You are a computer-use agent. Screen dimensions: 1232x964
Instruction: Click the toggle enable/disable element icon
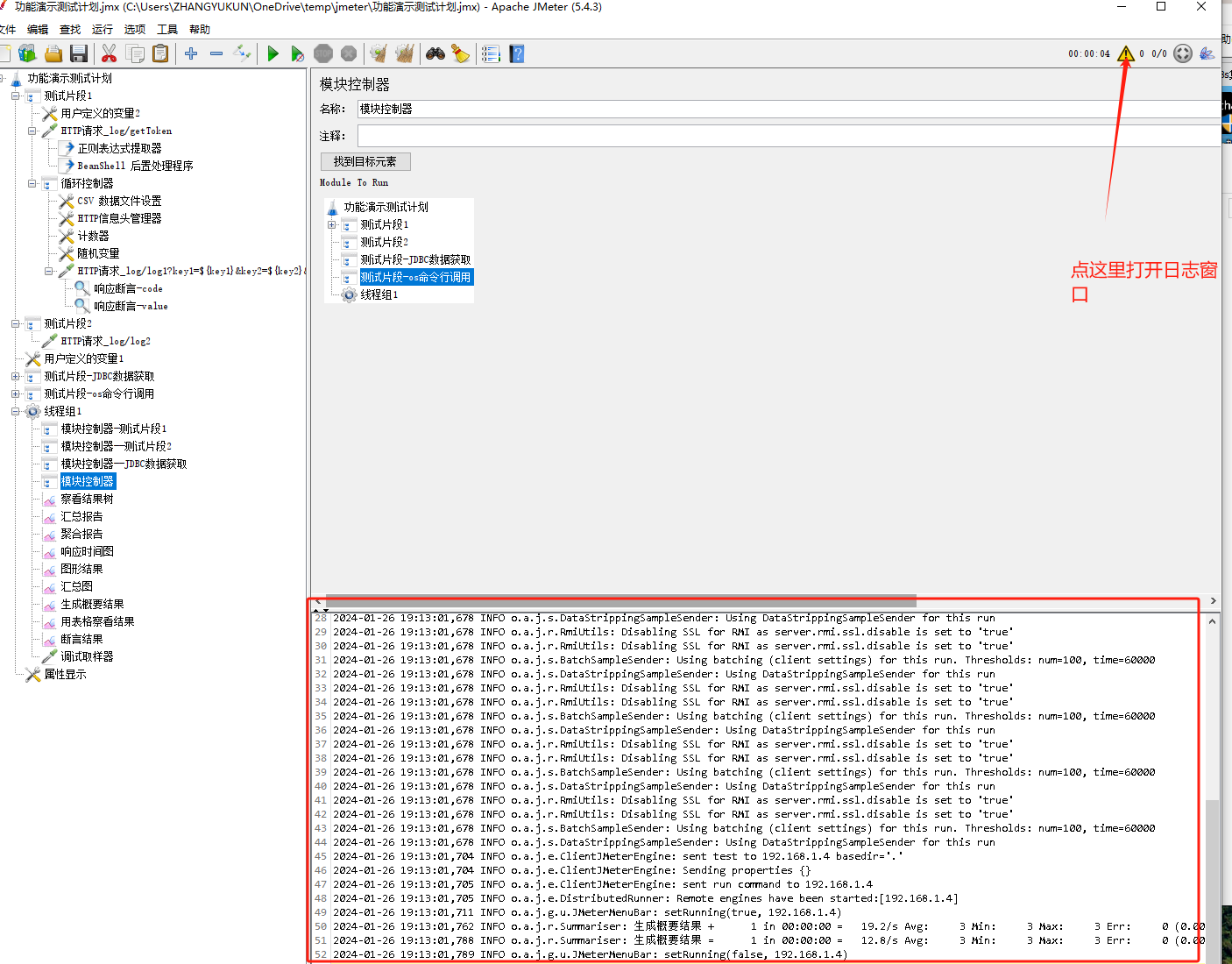pos(243,54)
